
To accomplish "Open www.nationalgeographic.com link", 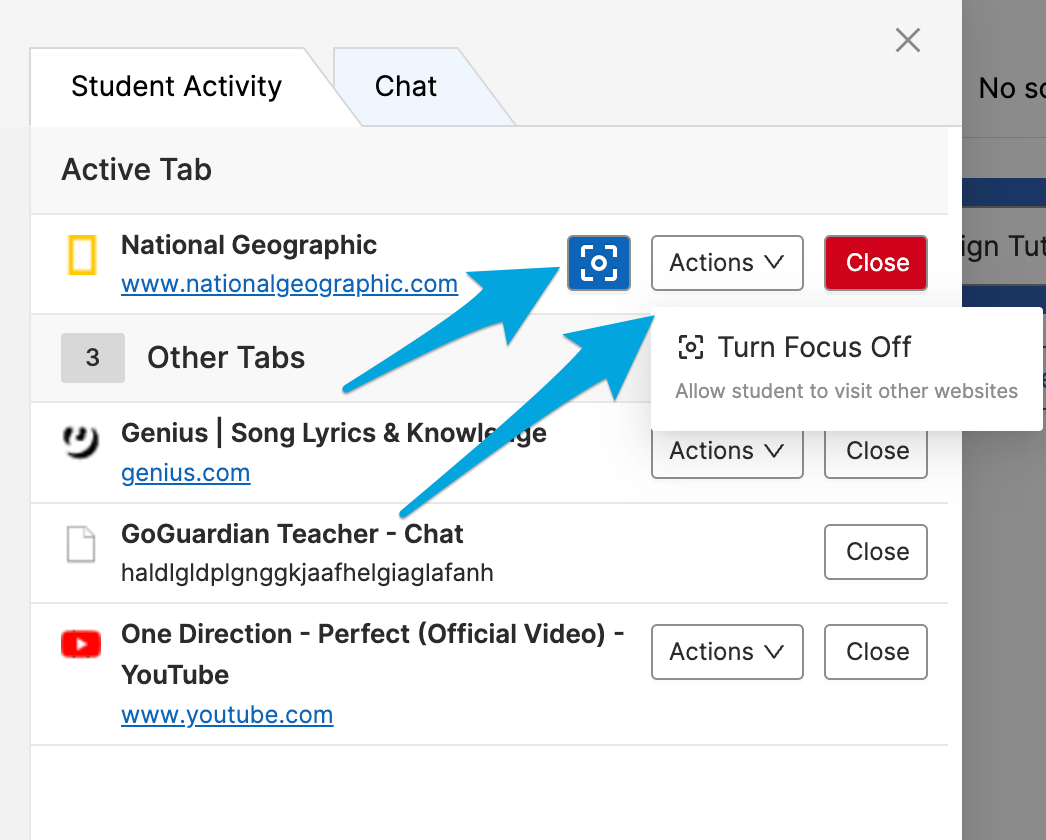I will [290, 284].
